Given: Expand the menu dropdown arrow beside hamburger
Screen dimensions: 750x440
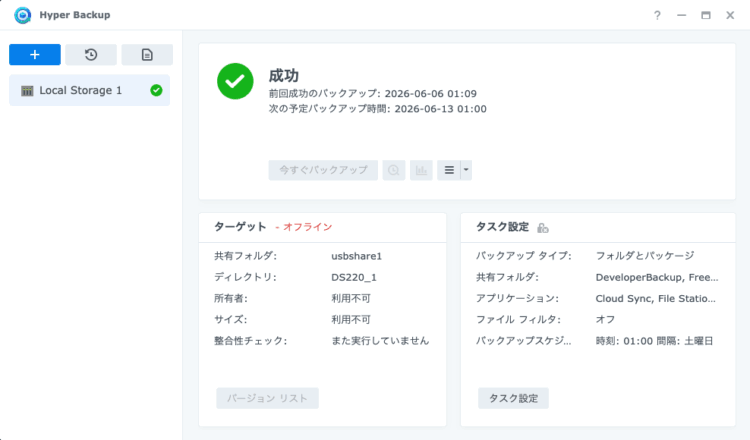Looking at the screenshot, I should tap(466, 170).
